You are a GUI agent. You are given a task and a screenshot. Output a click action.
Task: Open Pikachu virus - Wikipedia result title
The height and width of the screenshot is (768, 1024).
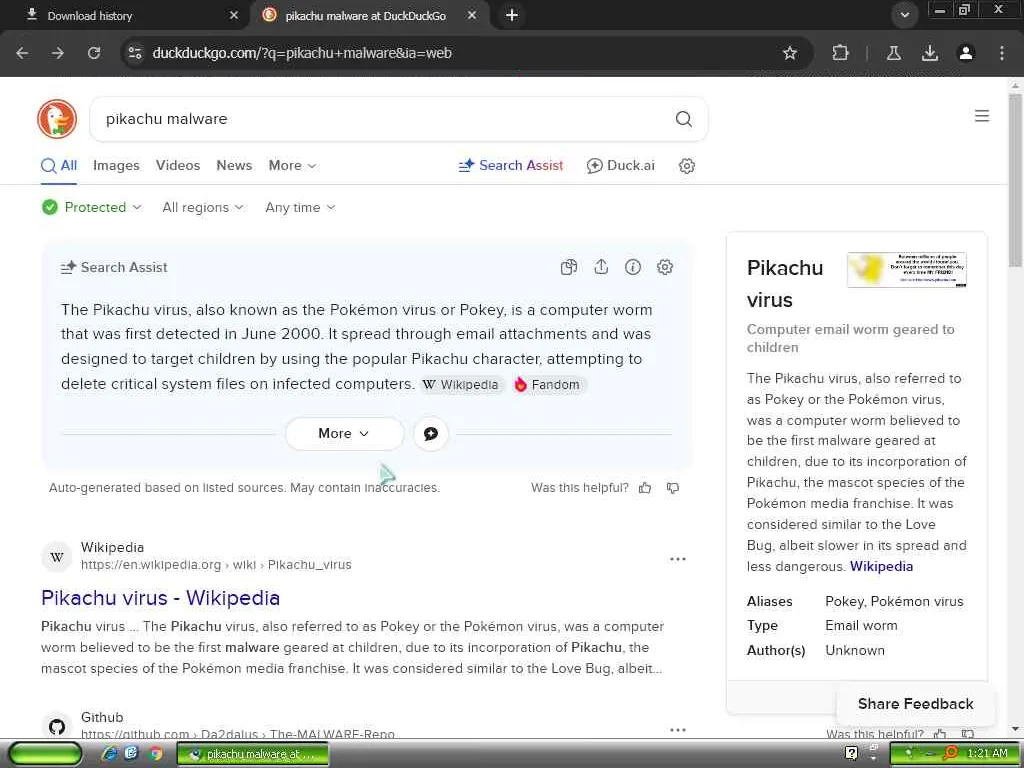(160, 598)
